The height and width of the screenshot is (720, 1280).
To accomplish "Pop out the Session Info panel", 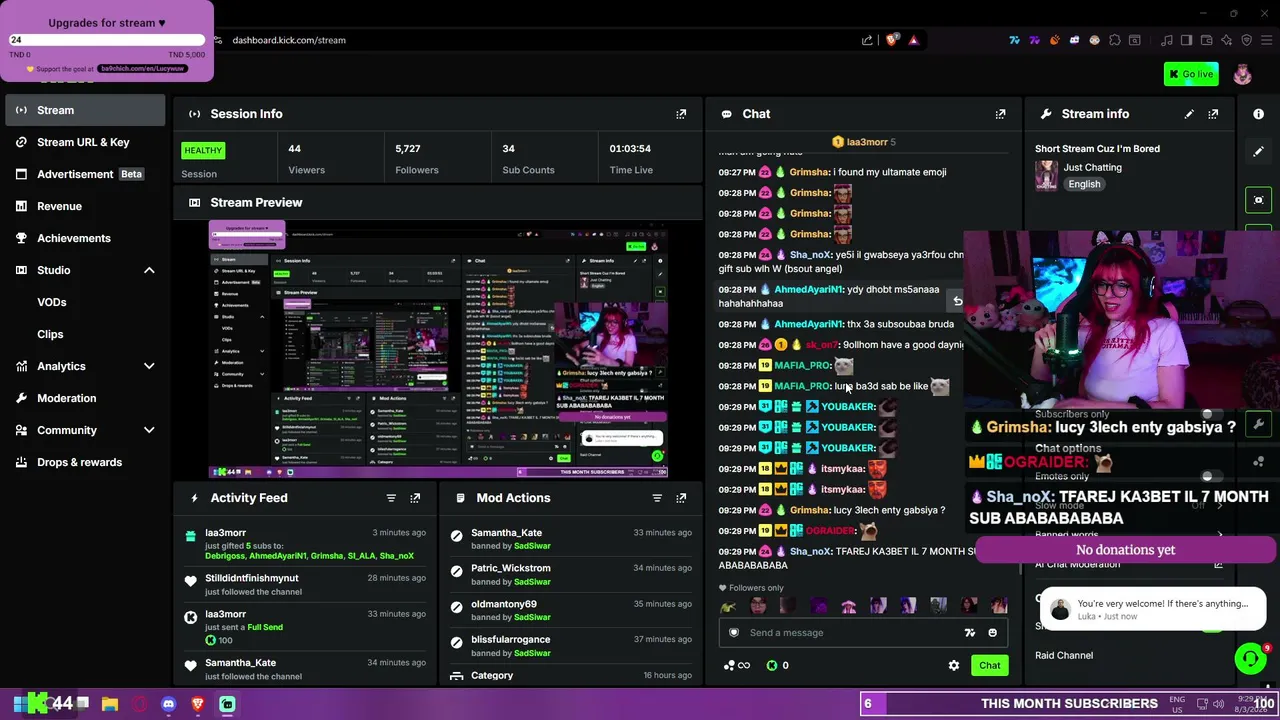I will pos(681,114).
